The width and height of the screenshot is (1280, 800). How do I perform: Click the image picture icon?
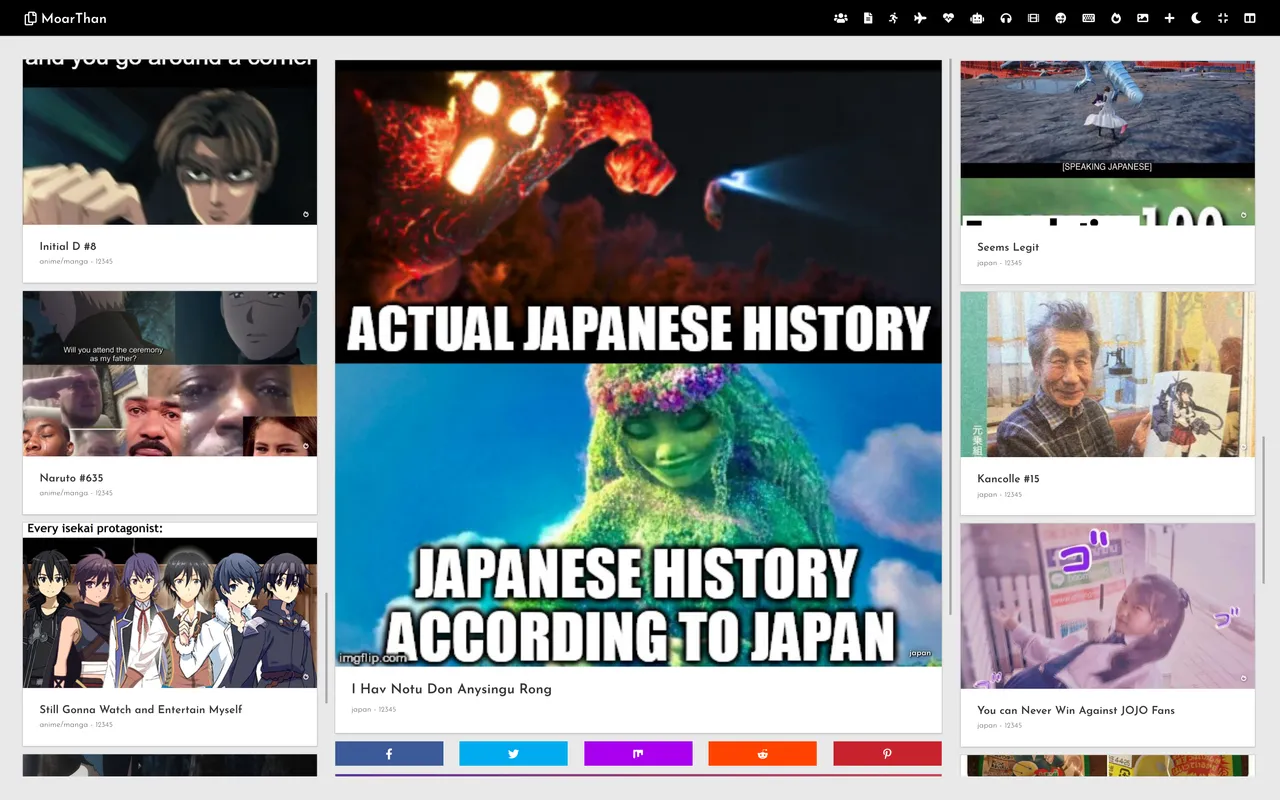point(1143,18)
